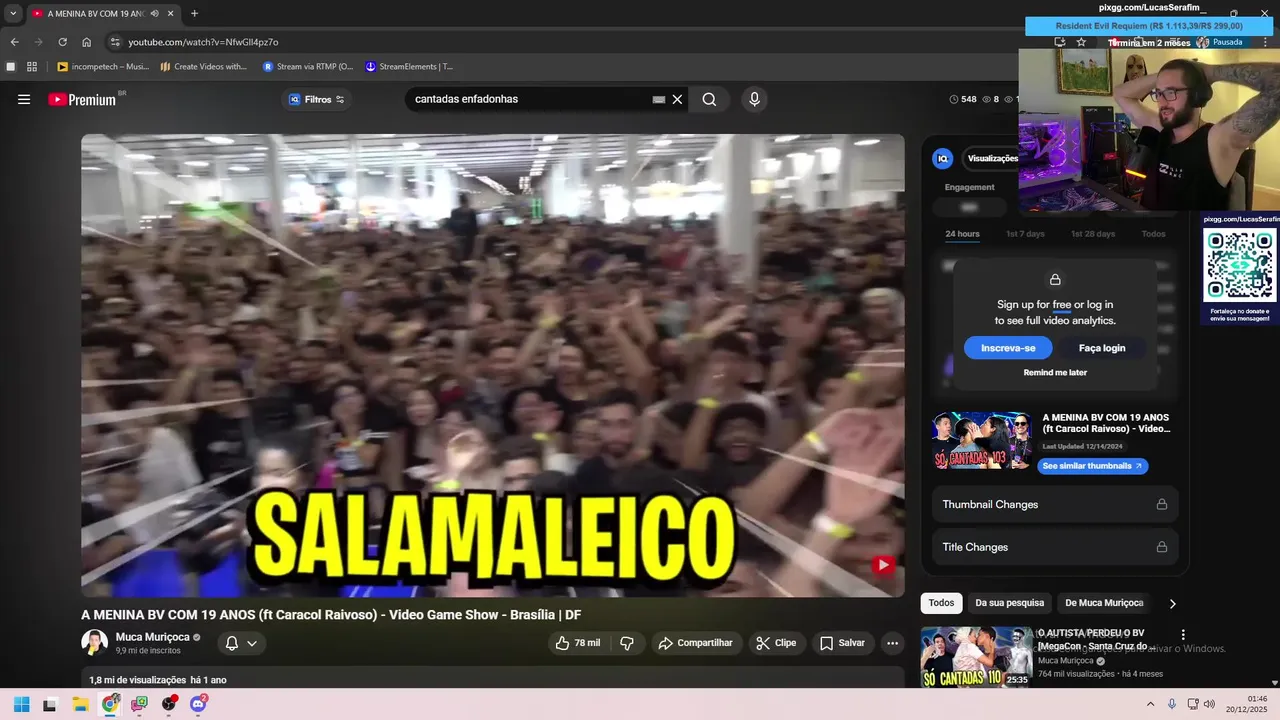
Task: Go back with the browser back arrow
Action: (x=14, y=42)
